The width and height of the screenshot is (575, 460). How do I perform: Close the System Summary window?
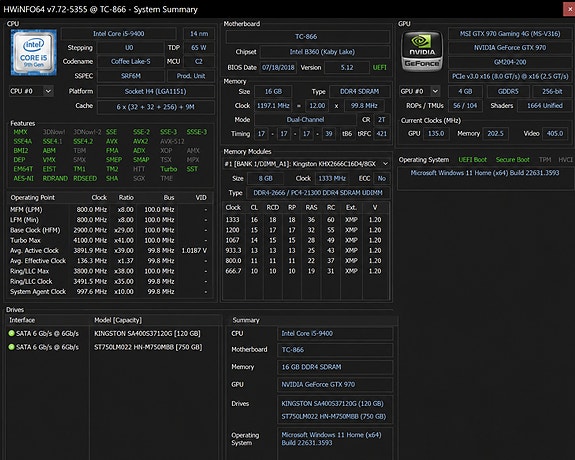coord(569,9)
